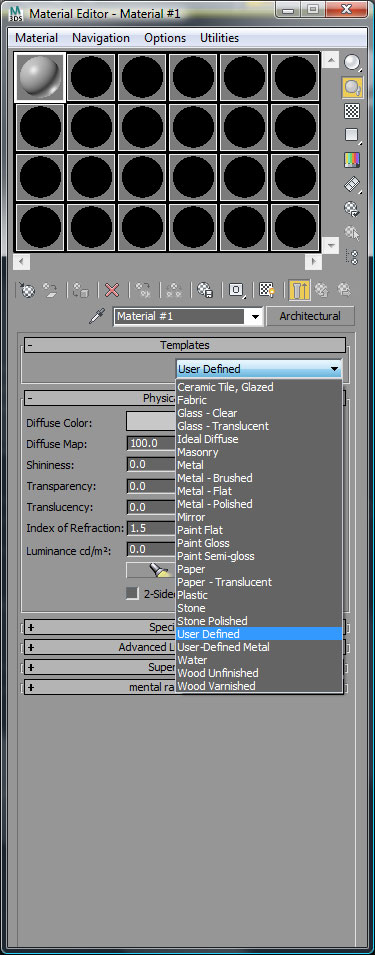Click Assign Material to Selection icon

[81, 290]
